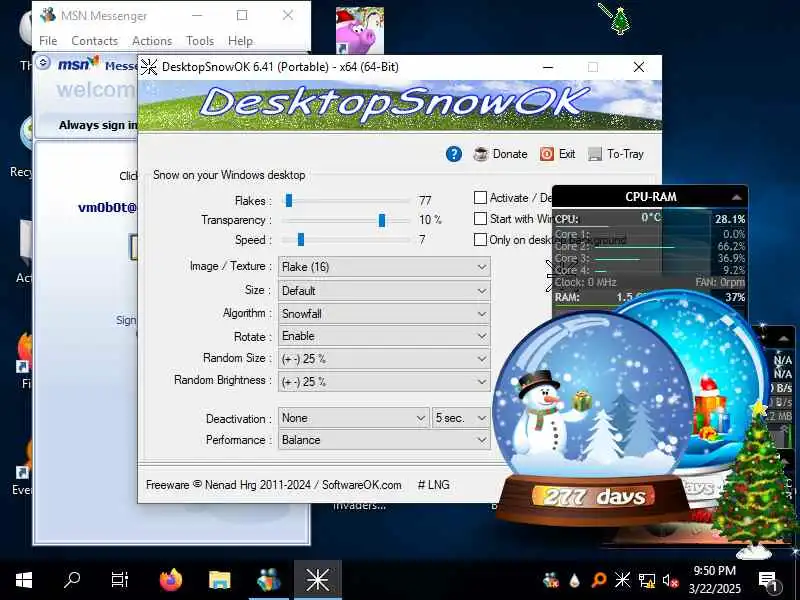This screenshot has width=800, height=600.
Task: Click the snowman snow globe countdown gadget
Action: pyautogui.click(x=593, y=418)
